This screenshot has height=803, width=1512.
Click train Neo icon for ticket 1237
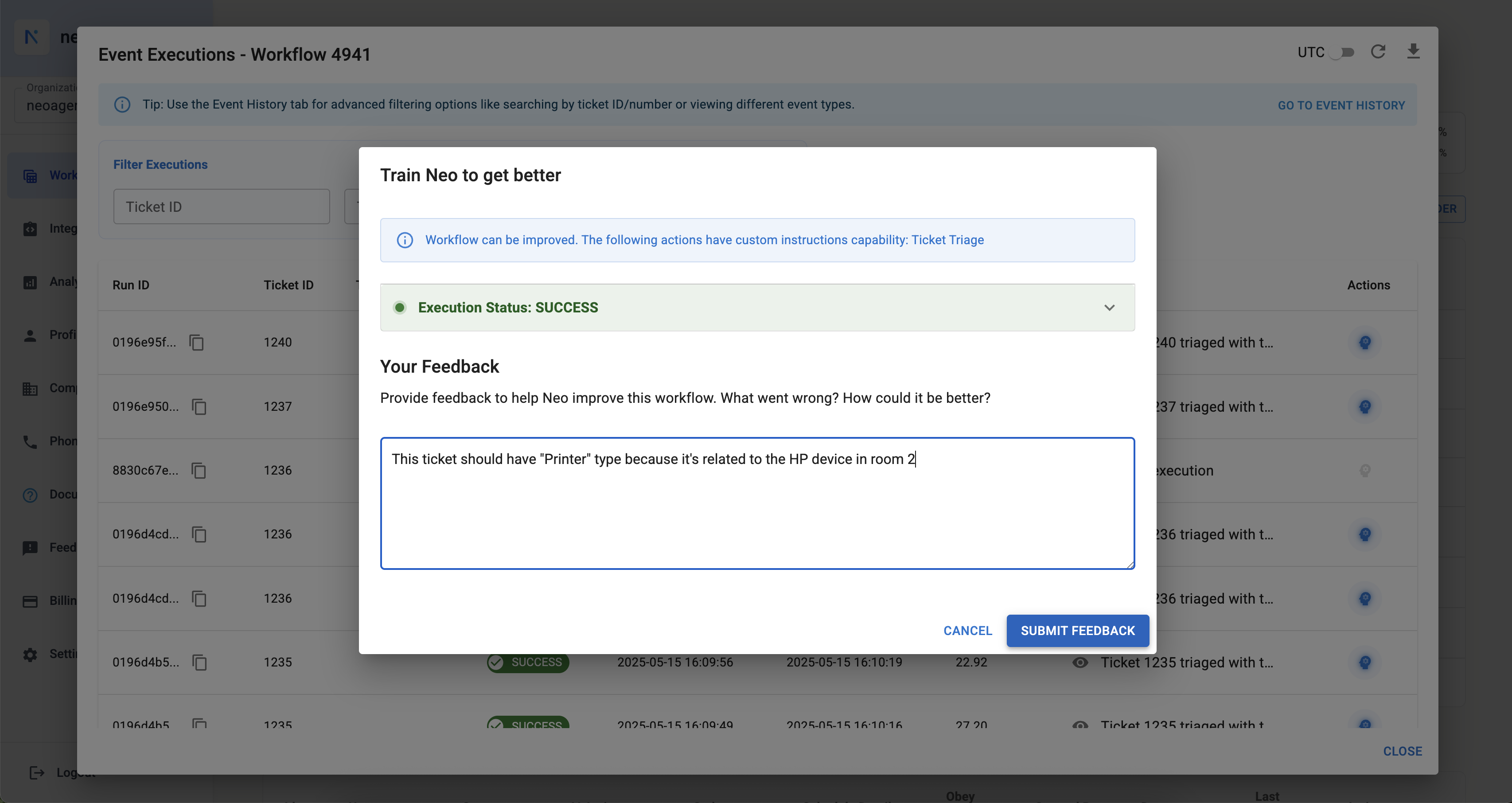1365,406
